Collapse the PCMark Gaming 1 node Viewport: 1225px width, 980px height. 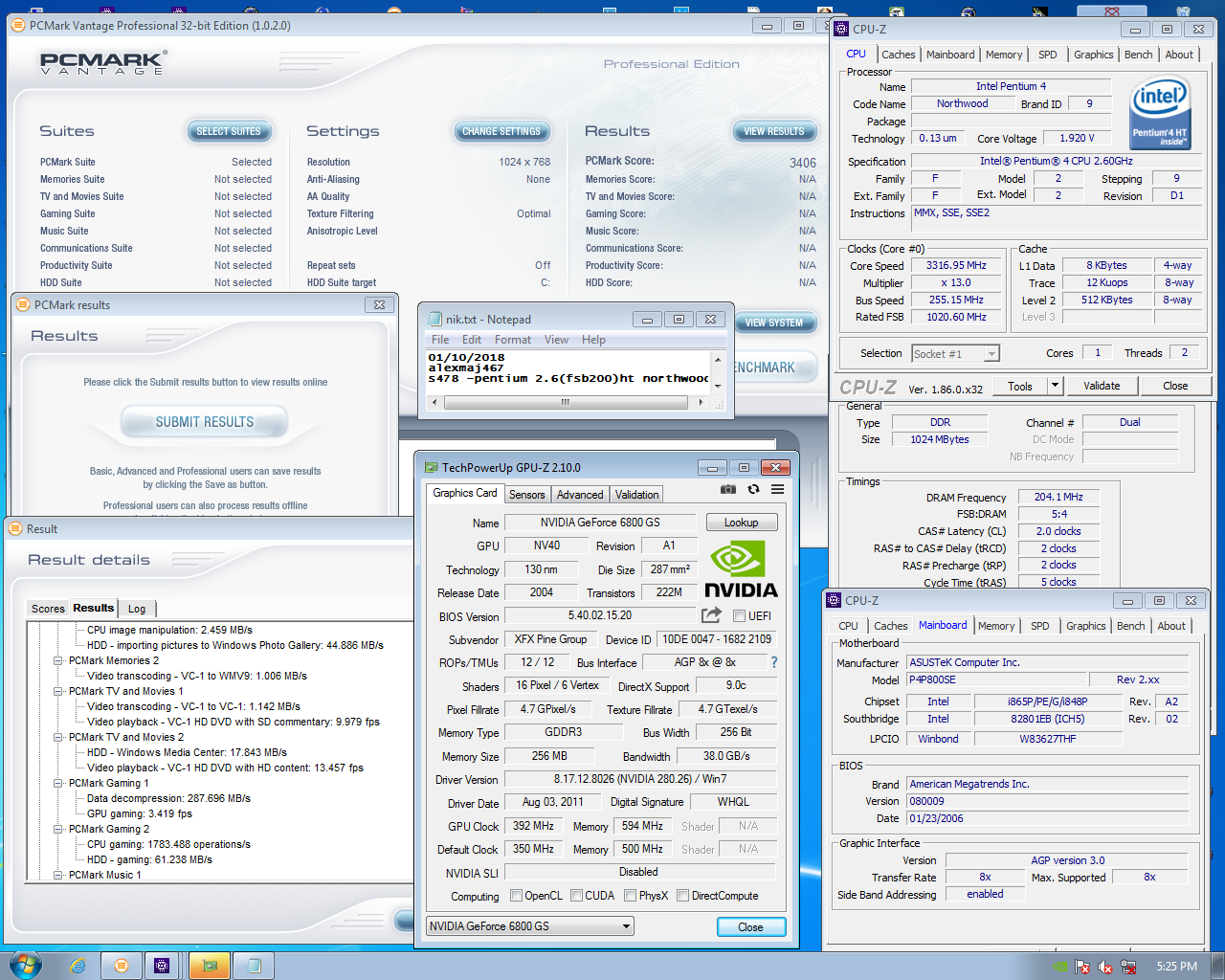[x=58, y=783]
